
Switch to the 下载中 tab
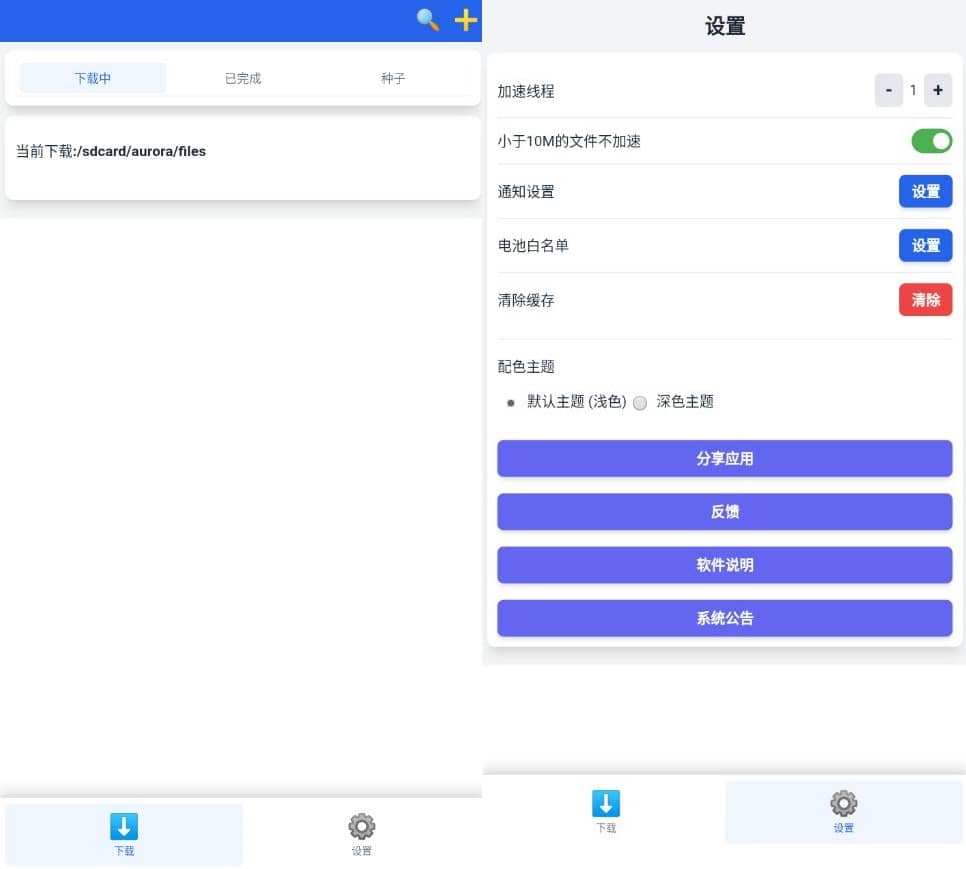(x=93, y=78)
